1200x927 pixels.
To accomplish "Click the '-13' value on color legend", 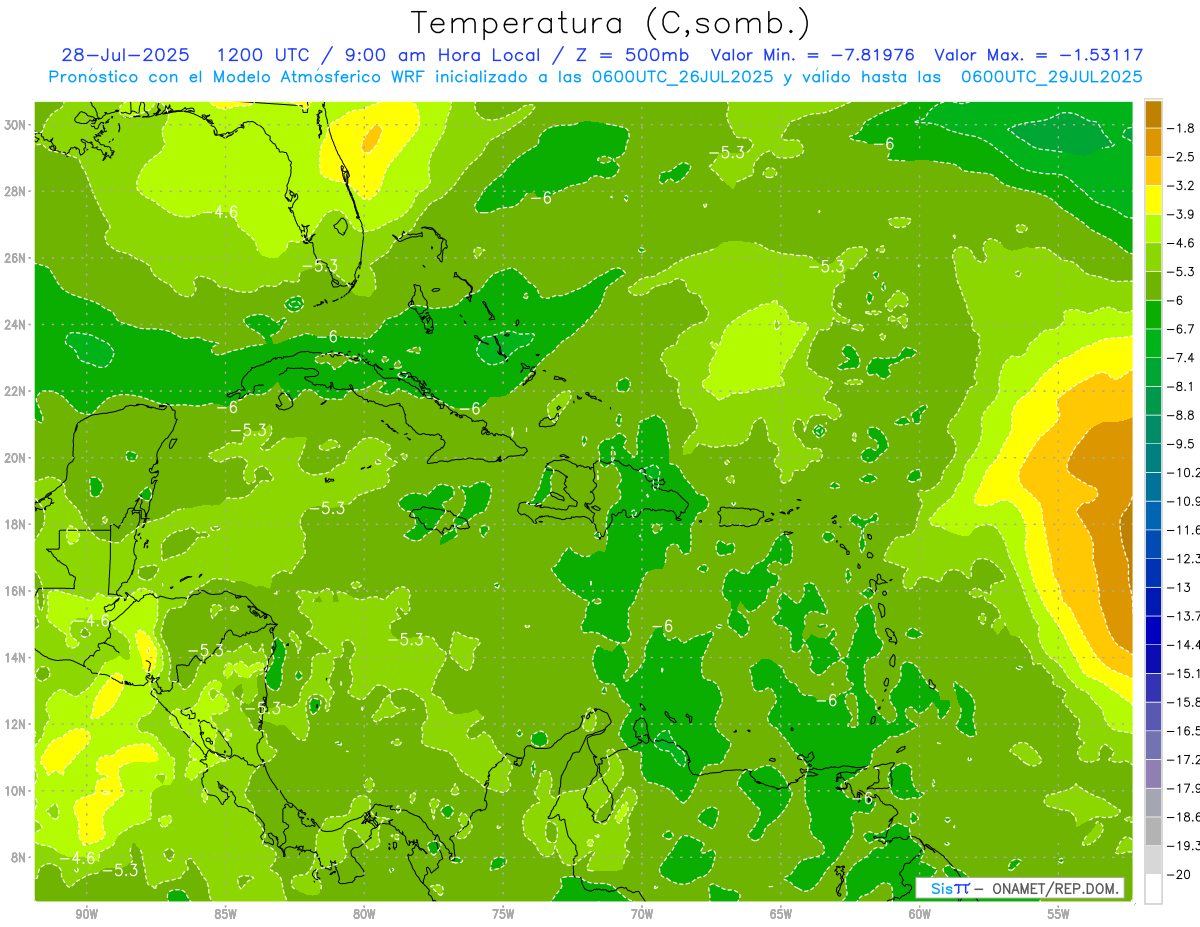I will click(1180, 587).
